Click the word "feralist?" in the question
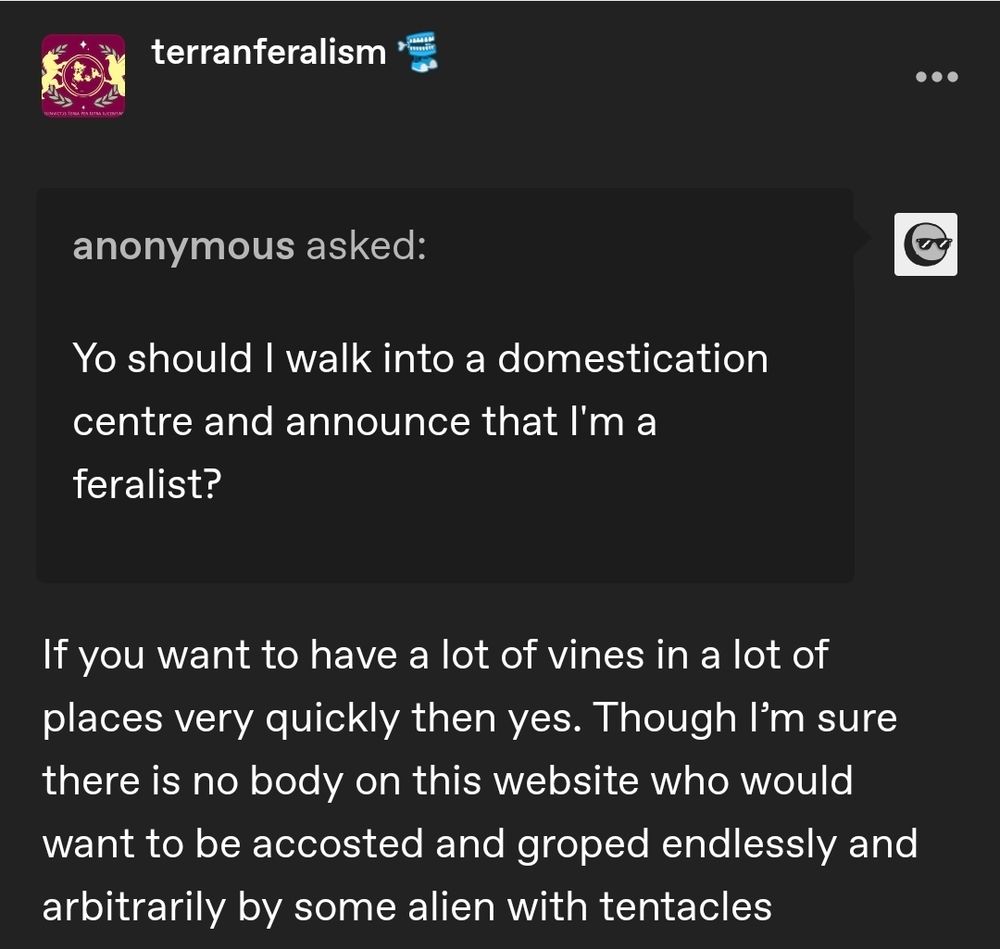 tap(146, 485)
